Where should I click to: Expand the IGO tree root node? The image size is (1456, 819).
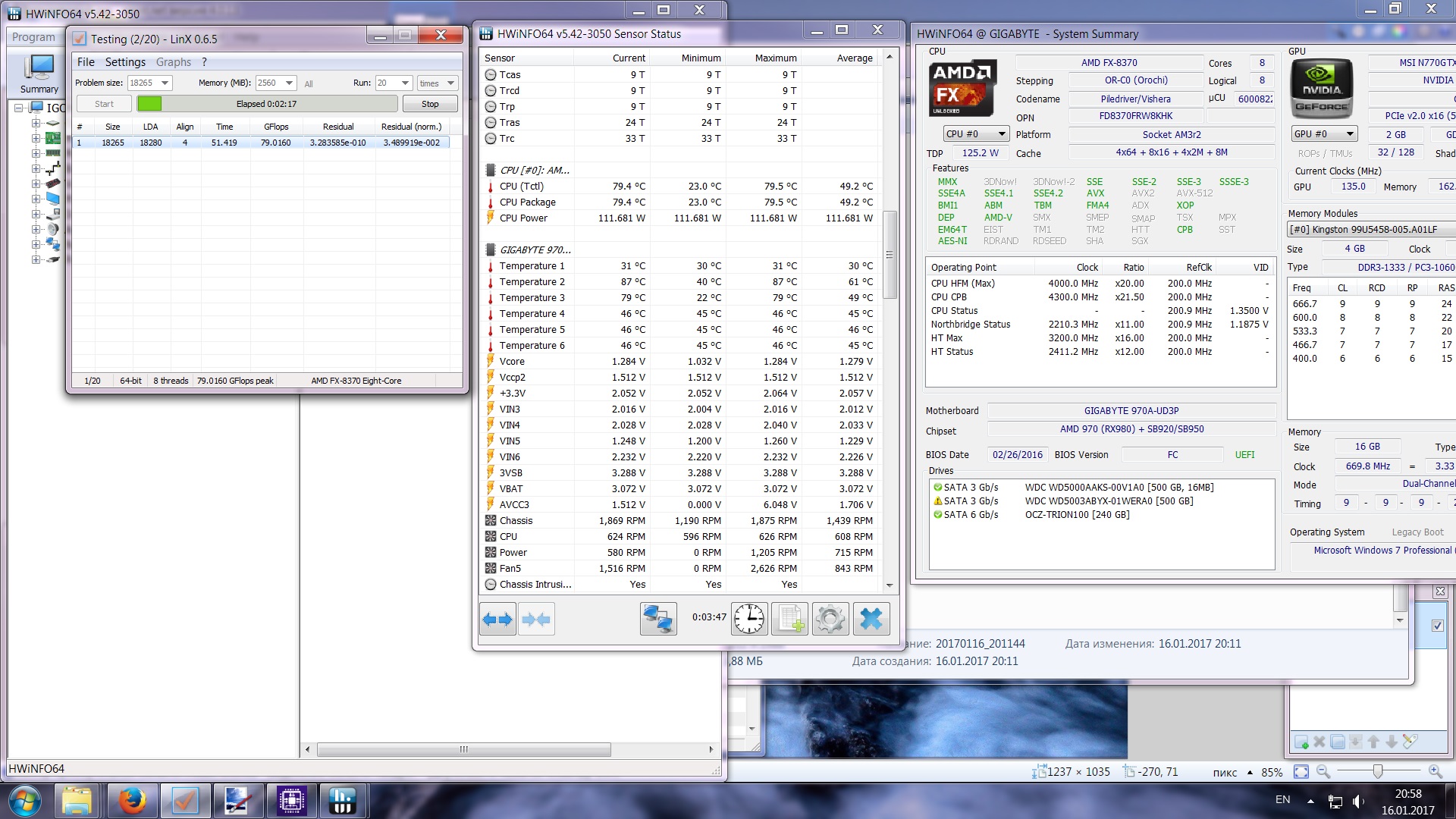18,108
